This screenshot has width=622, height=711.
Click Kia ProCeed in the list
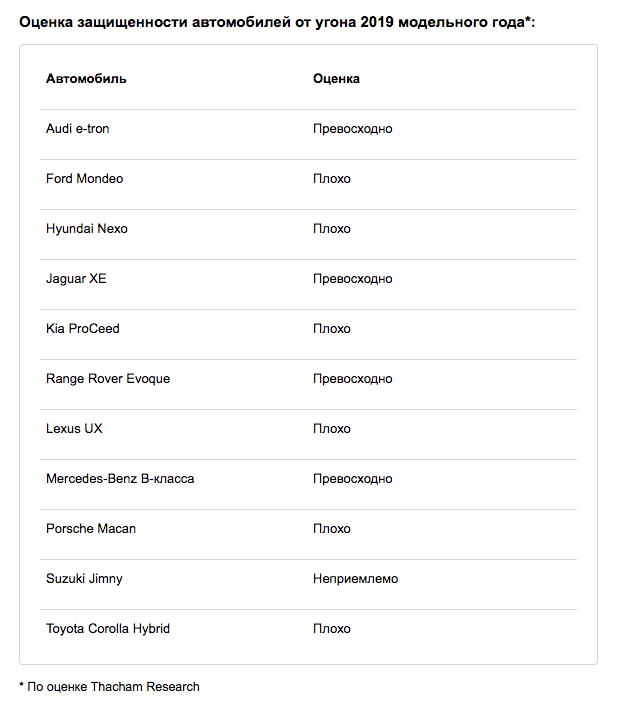[83, 329]
